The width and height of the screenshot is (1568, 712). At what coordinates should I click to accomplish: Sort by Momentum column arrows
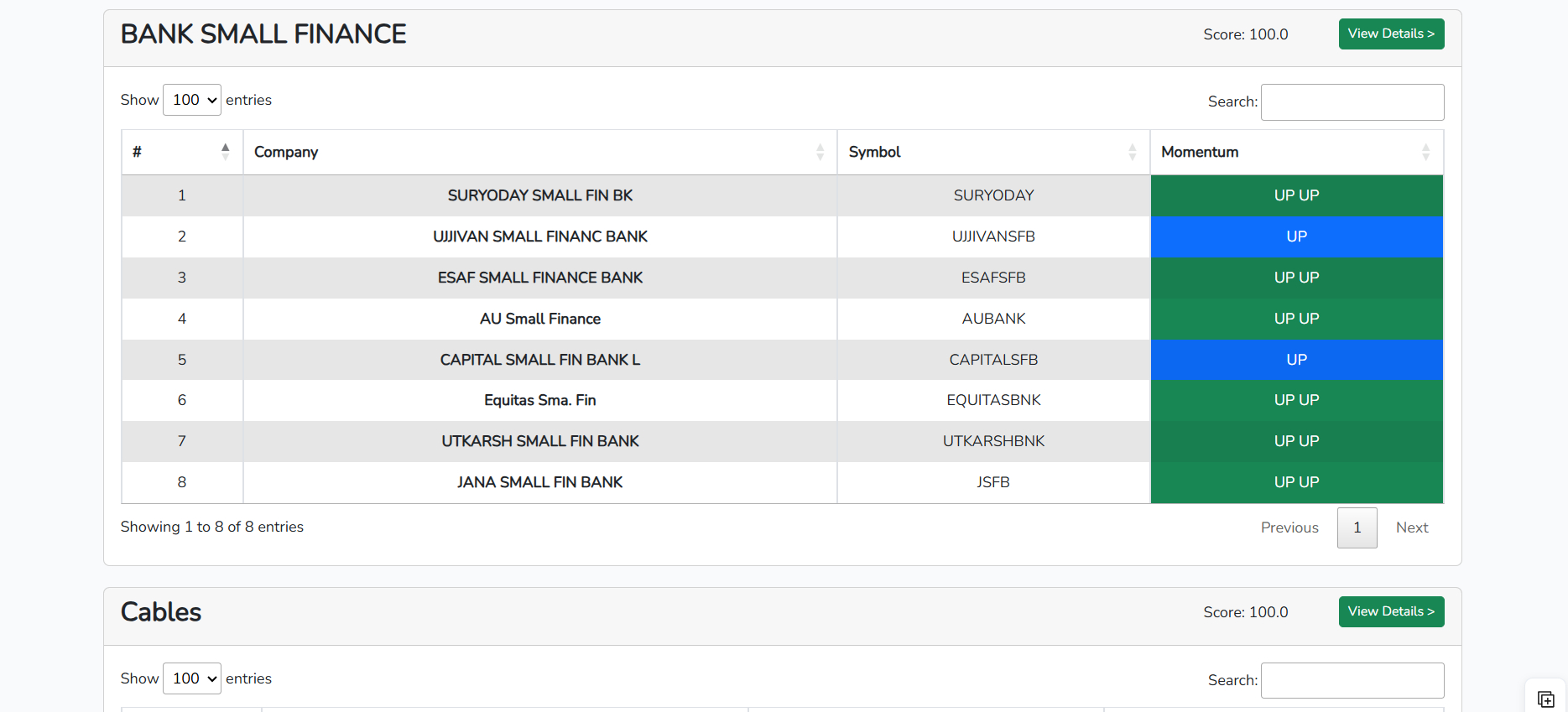(x=1425, y=152)
